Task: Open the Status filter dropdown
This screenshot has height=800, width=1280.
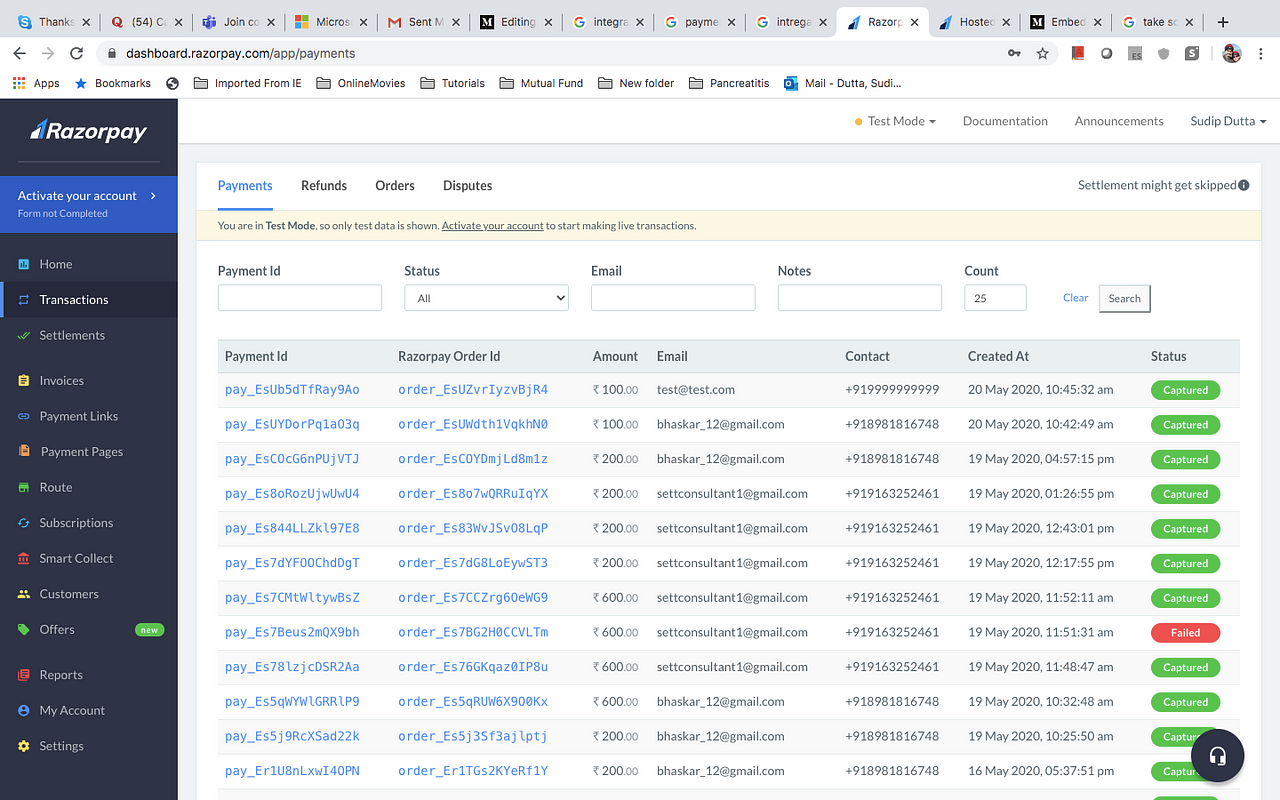Action: coord(486,298)
